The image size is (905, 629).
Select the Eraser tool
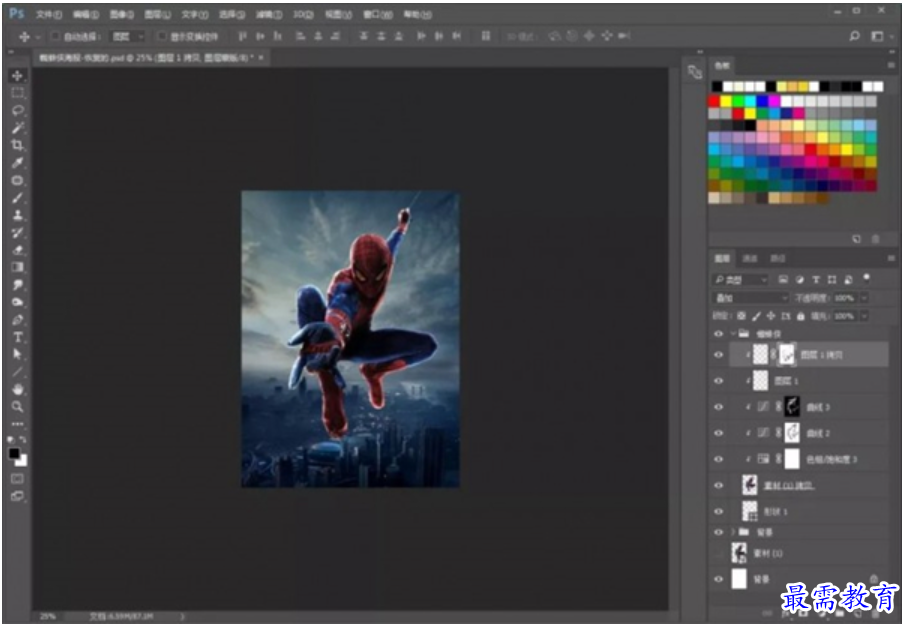tap(17, 250)
